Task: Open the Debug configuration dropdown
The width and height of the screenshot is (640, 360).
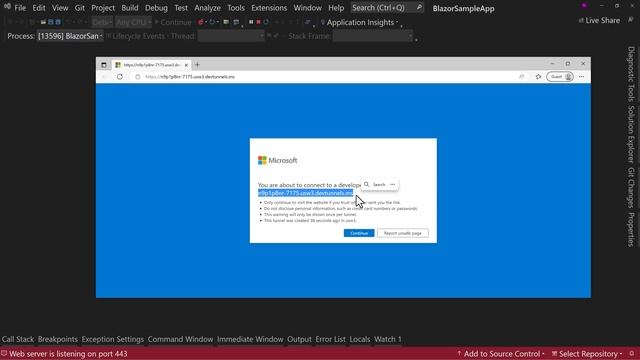Action: (x=102, y=22)
